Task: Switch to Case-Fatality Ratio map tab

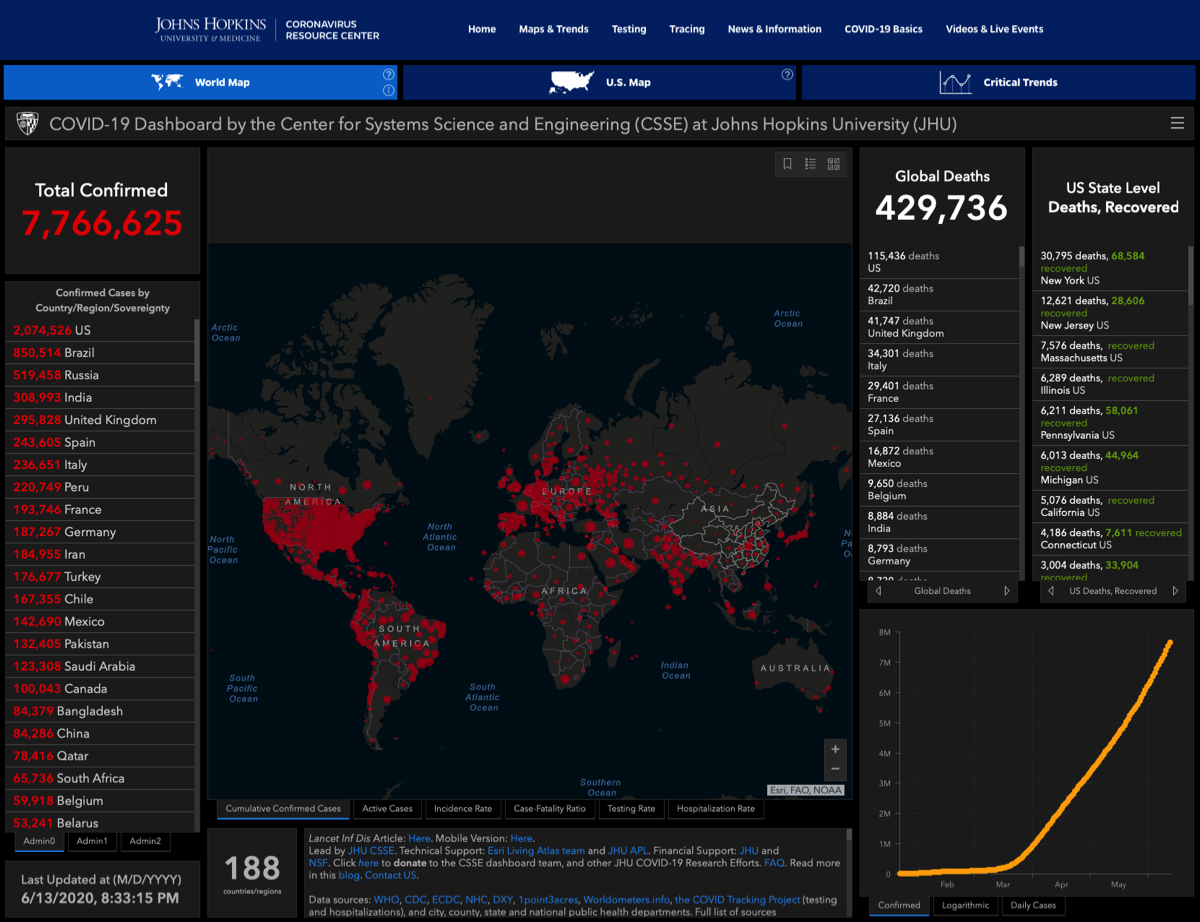Action: (x=550, y=809)
